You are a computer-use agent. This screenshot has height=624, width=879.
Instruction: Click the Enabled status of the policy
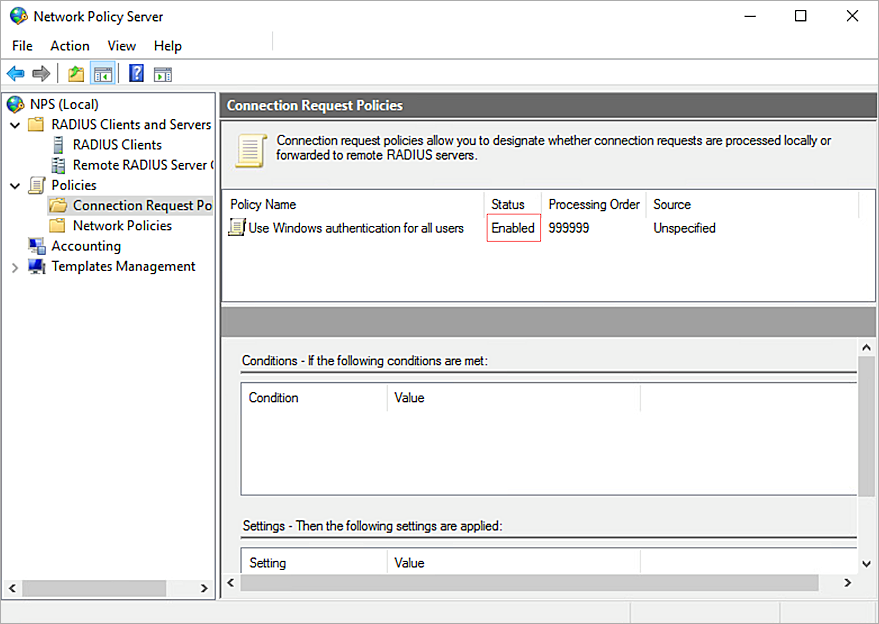(x=513, y=227)
